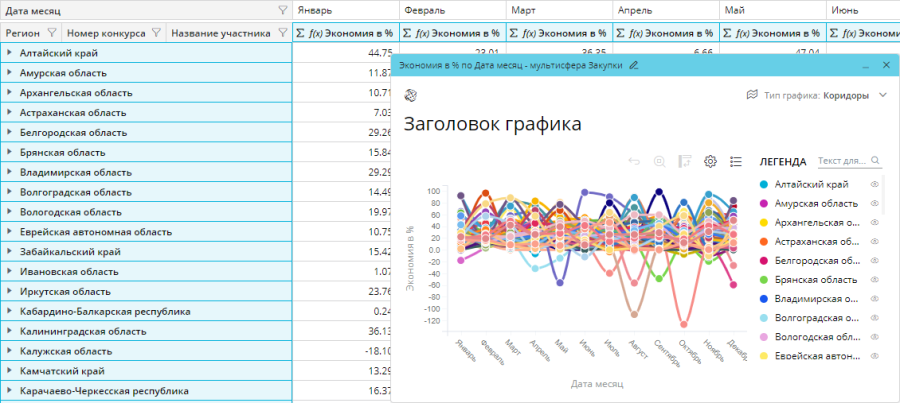Click the chart zoom magnifier icon
The width and height of the screenshot is (900, 403).
(x=660, y=161)
